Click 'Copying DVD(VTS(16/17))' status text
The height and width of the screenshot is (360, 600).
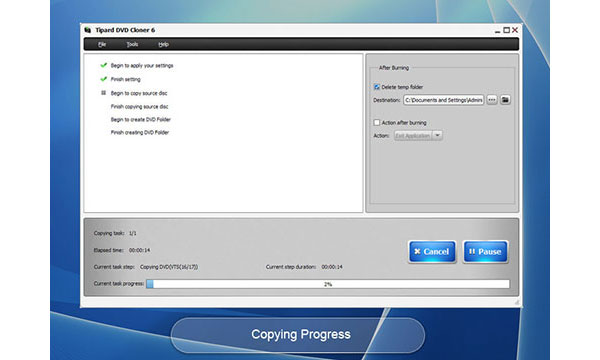click(x=169, y=267)
